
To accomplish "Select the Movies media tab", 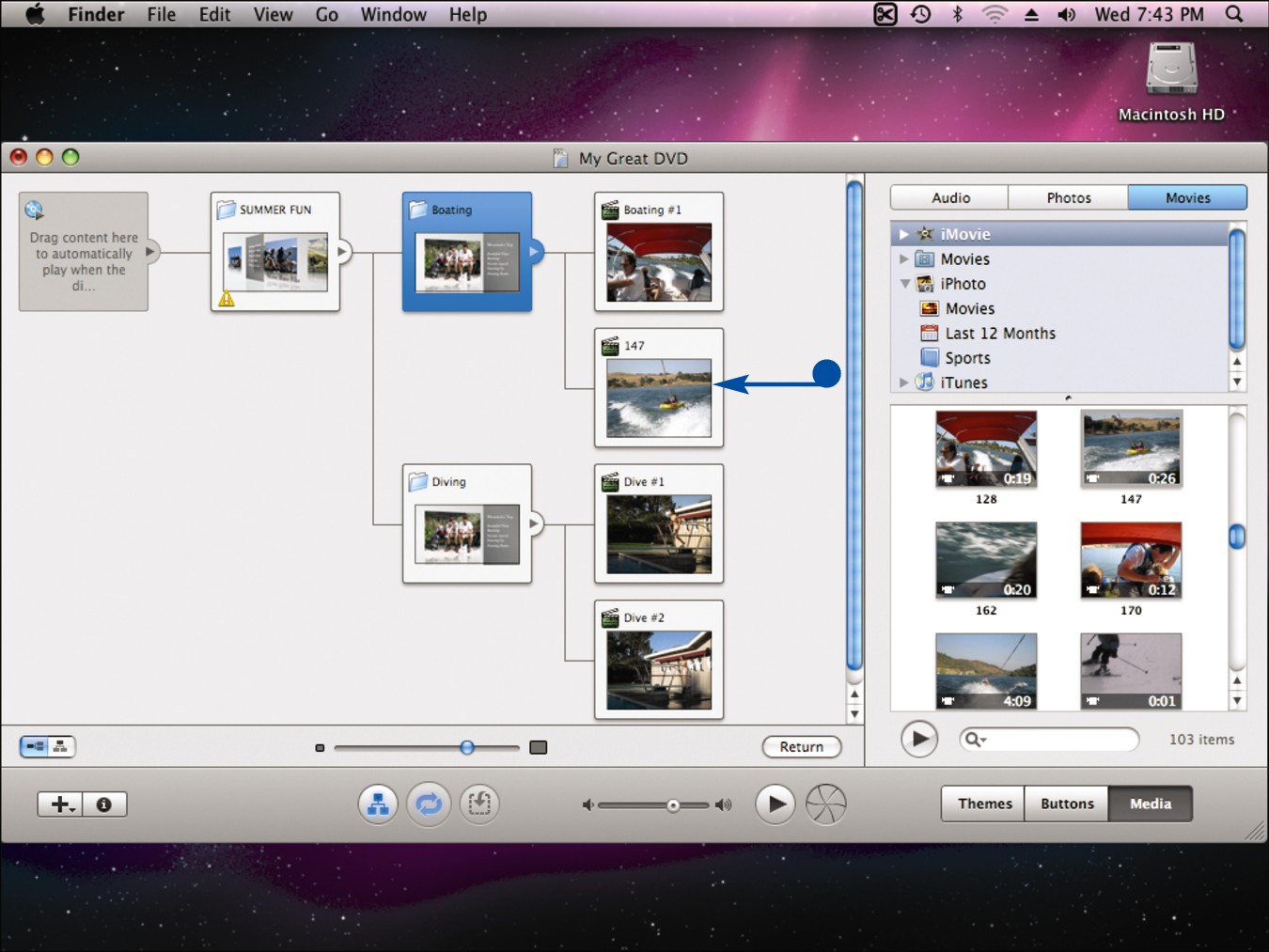I will (1188, 197).
